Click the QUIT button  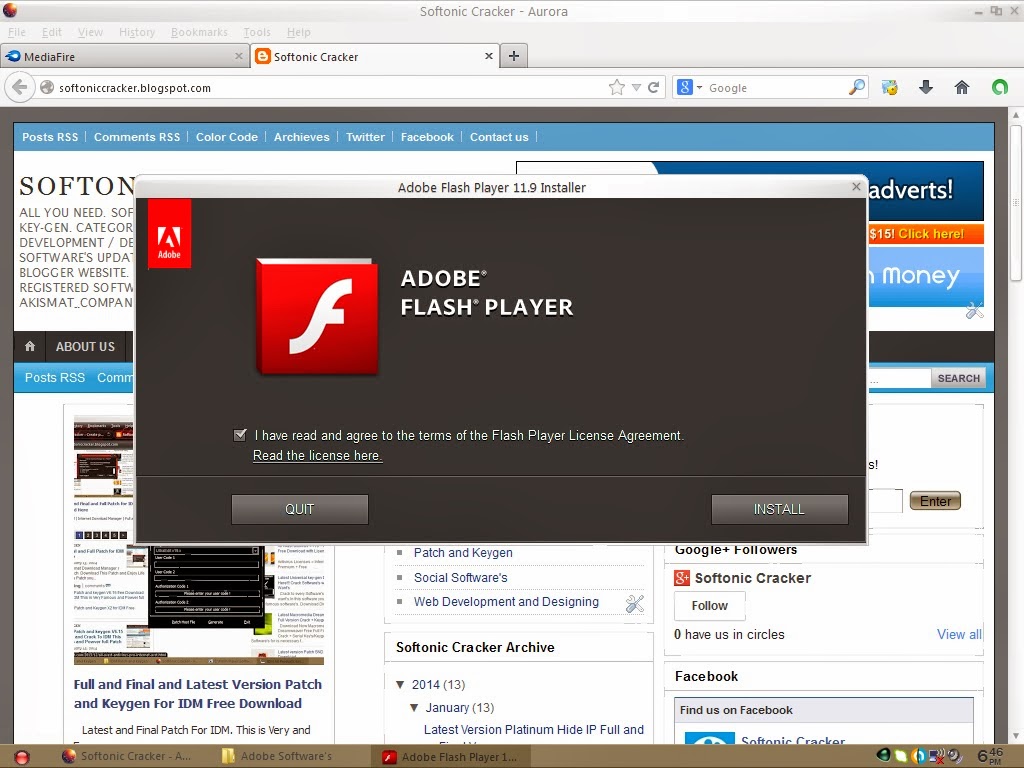[299, 509]
